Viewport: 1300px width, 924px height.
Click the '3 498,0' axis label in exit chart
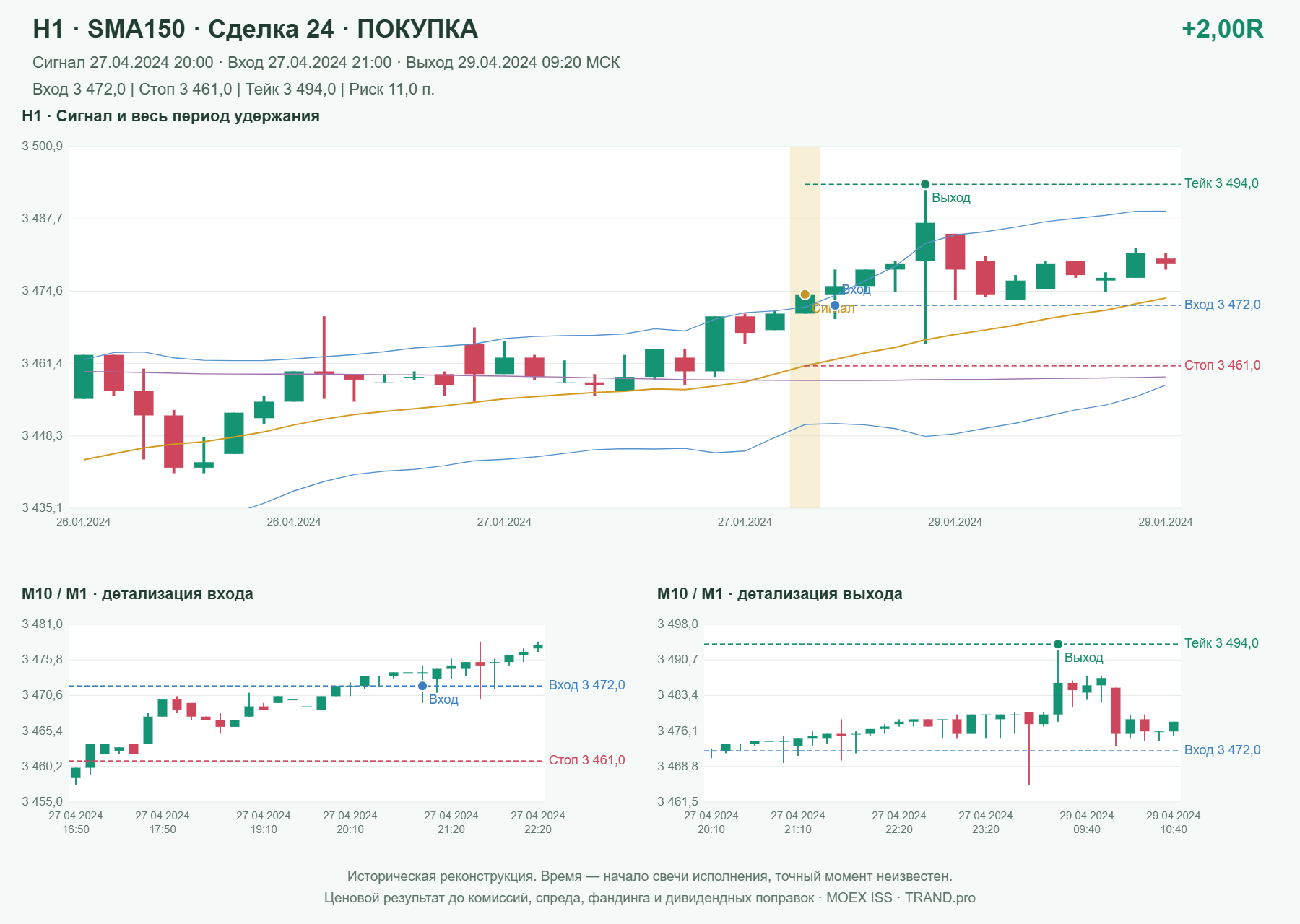[x=677, y=624]
